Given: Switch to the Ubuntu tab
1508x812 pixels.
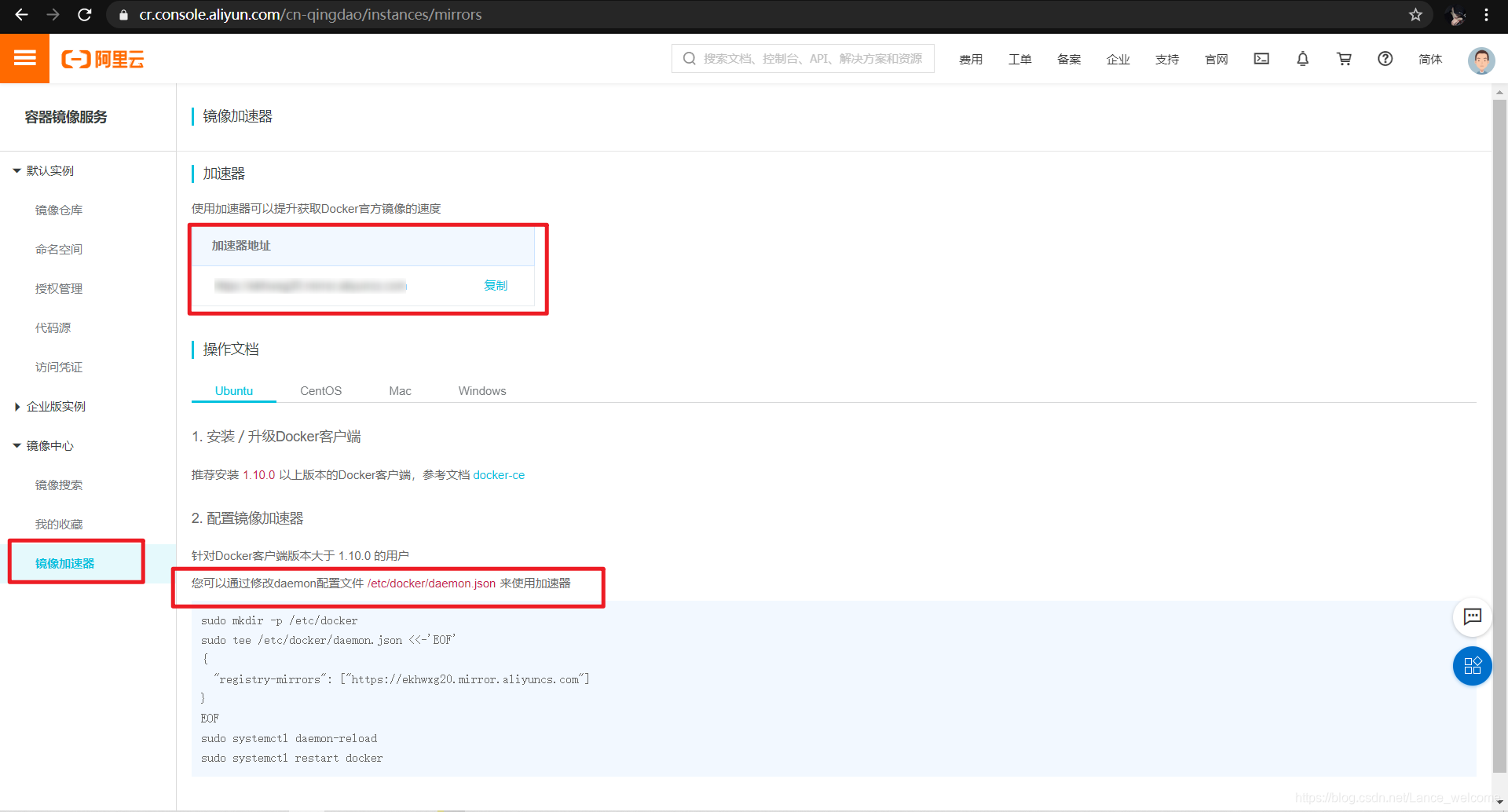Looking at the screenshot, I should pos(234,390).
